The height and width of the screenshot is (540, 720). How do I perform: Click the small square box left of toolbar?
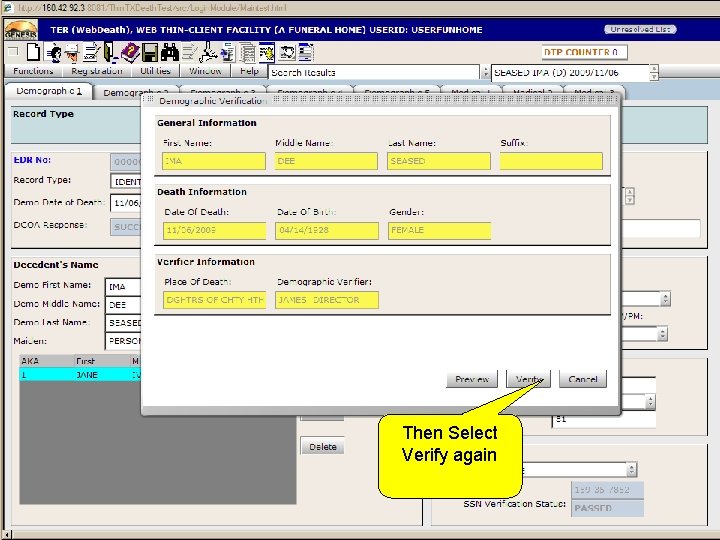click(13, 51)
